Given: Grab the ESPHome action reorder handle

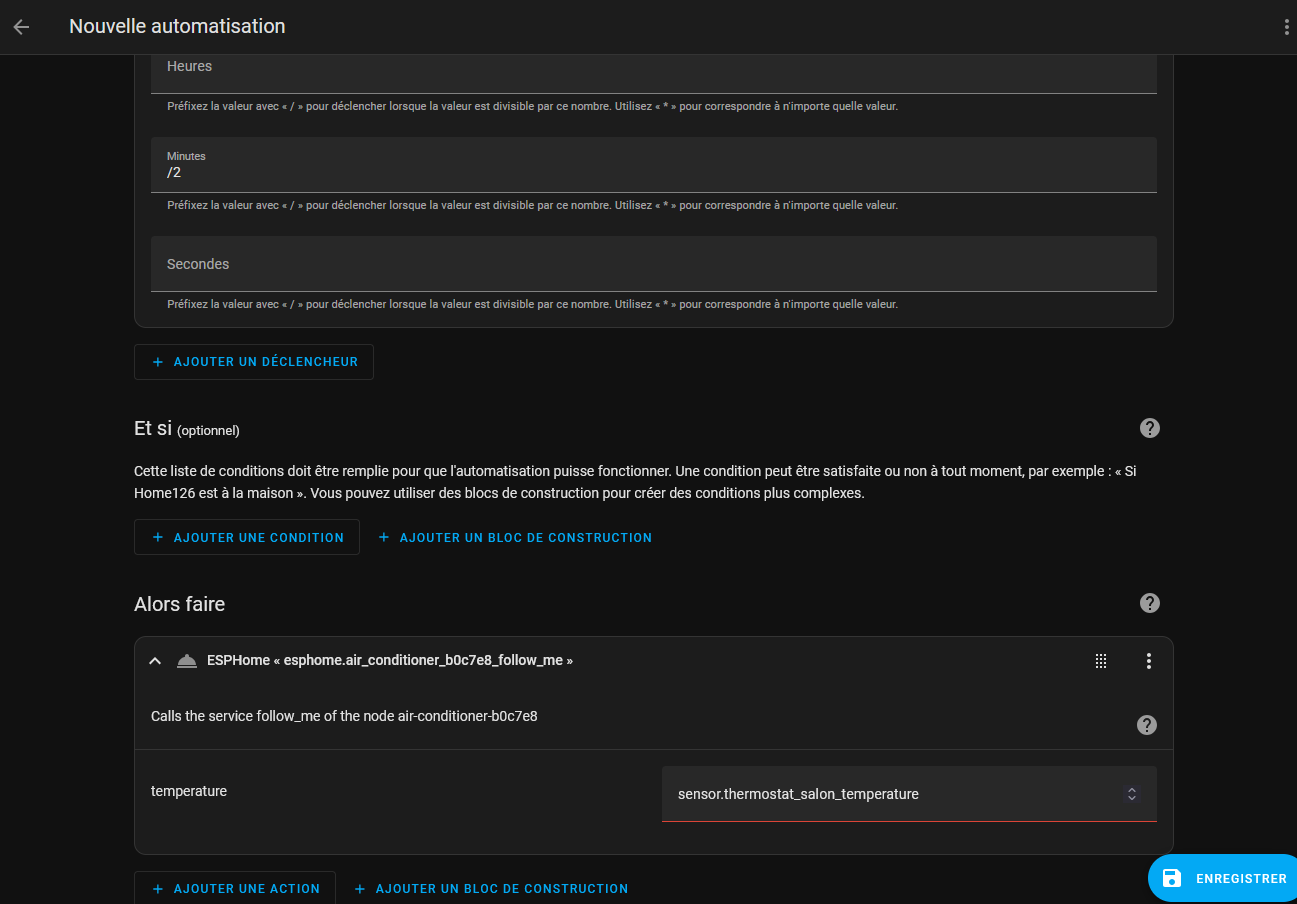Looking at the screenshot, I should pos(1101,661).
